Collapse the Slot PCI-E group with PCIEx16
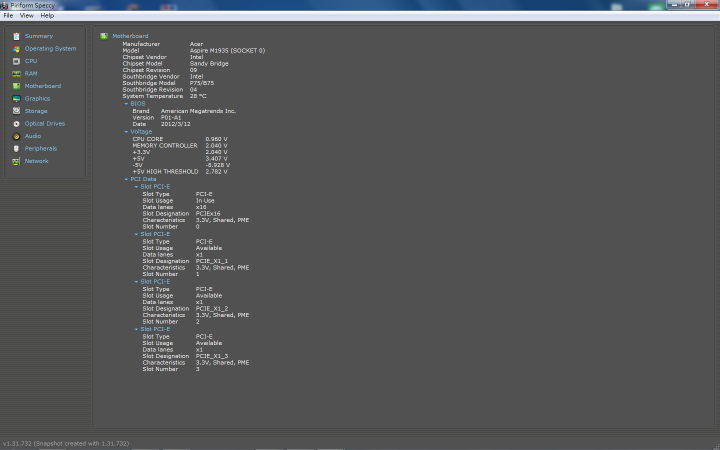The width and height of the screenshot is (720, 450). point(136,187)
